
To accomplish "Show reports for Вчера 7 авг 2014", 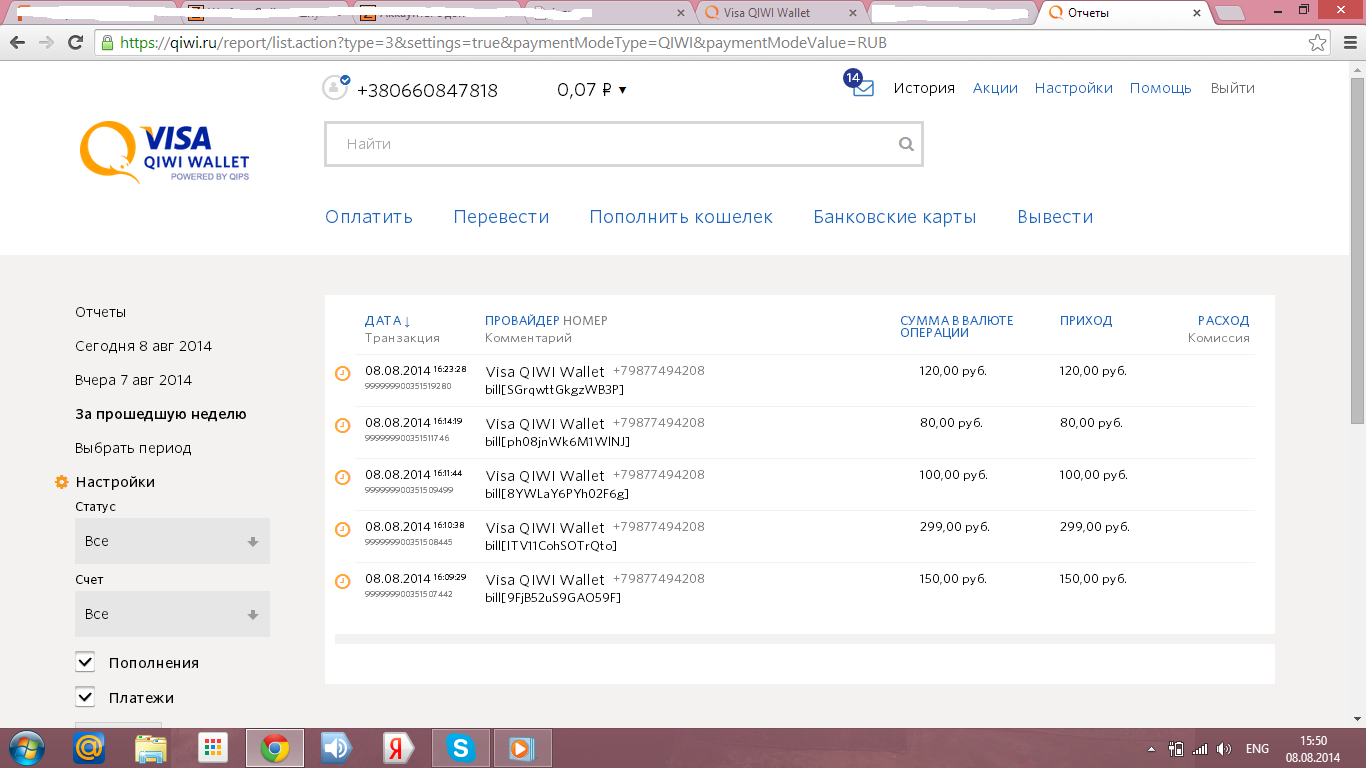I will 133,380.
